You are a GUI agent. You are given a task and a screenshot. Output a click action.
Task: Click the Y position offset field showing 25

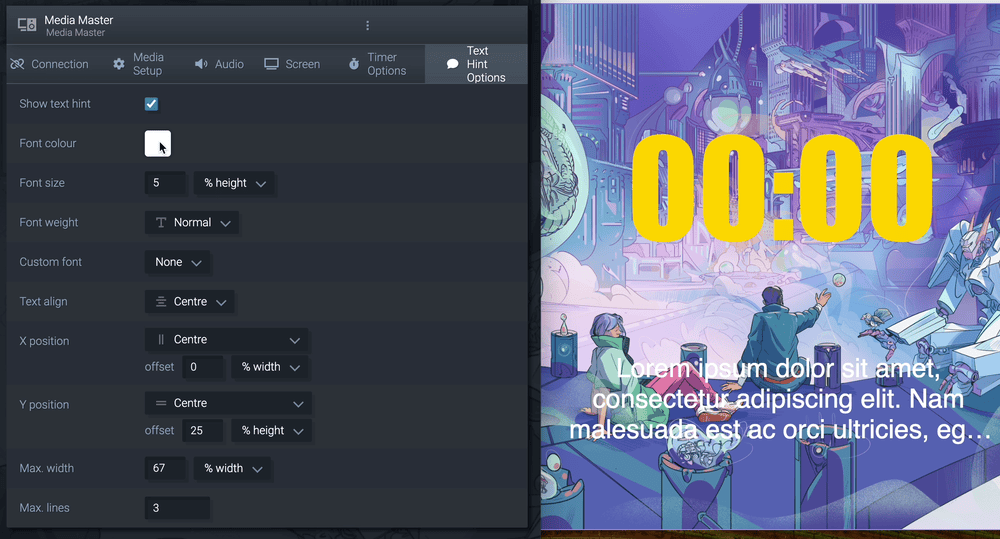pos(203,431)
